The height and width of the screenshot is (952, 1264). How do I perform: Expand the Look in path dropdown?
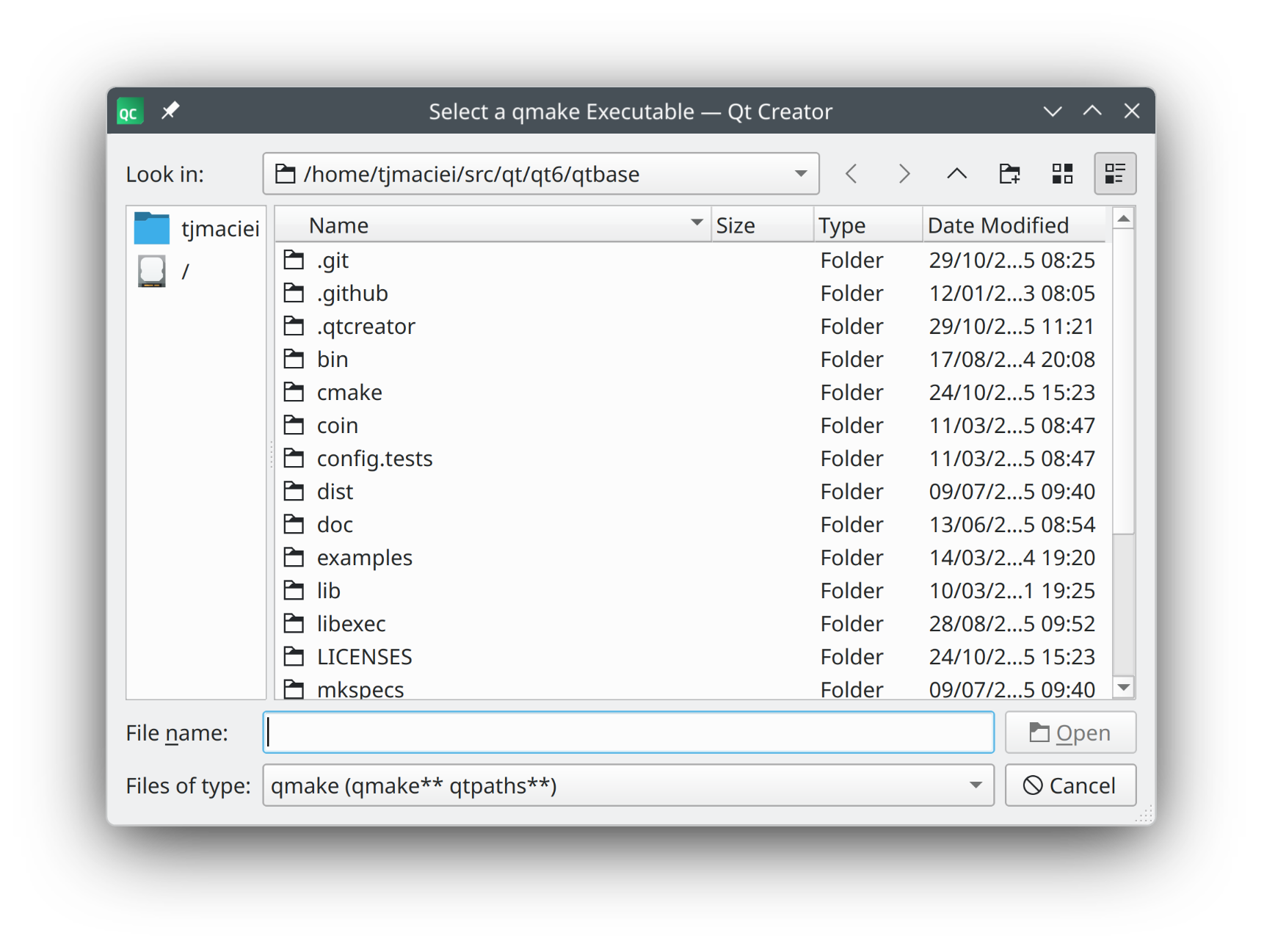[801, 174]
